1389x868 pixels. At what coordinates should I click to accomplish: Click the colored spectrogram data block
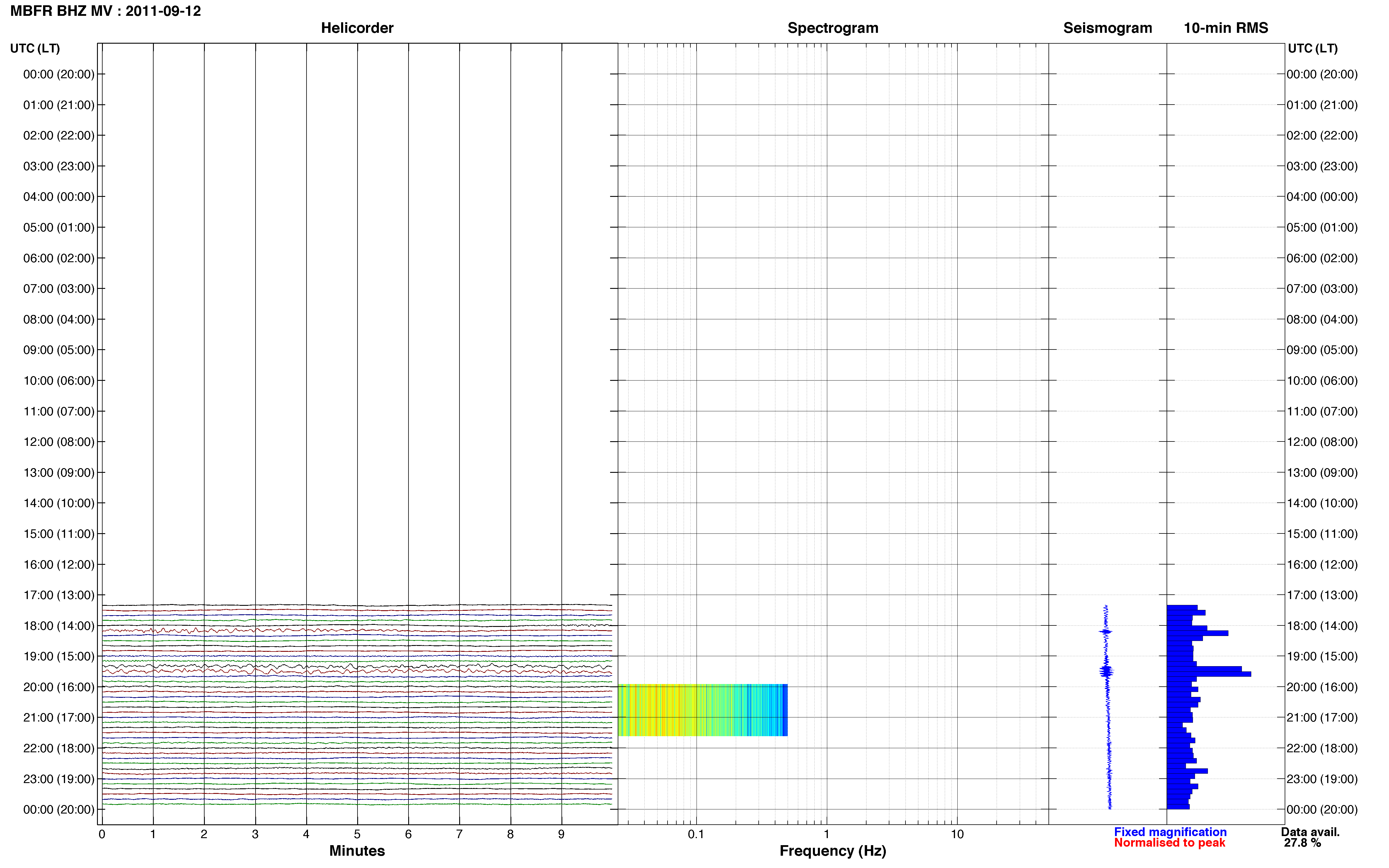(x=702, y=710)
